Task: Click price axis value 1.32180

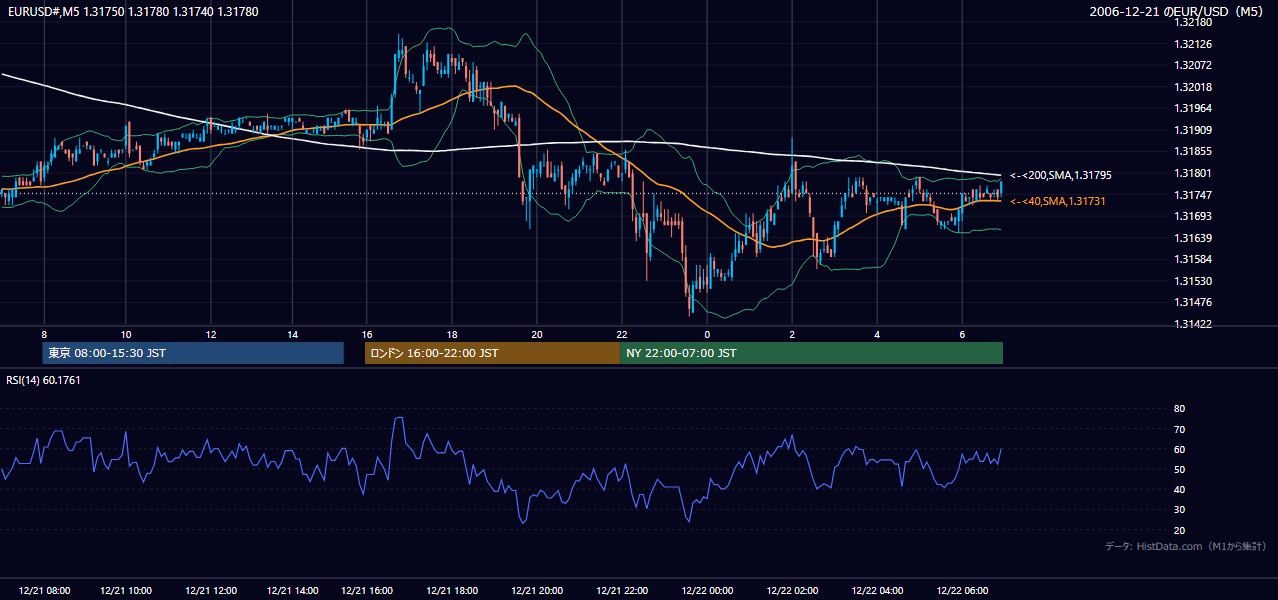Action: pyautogui.click(x=1193, y=22)
